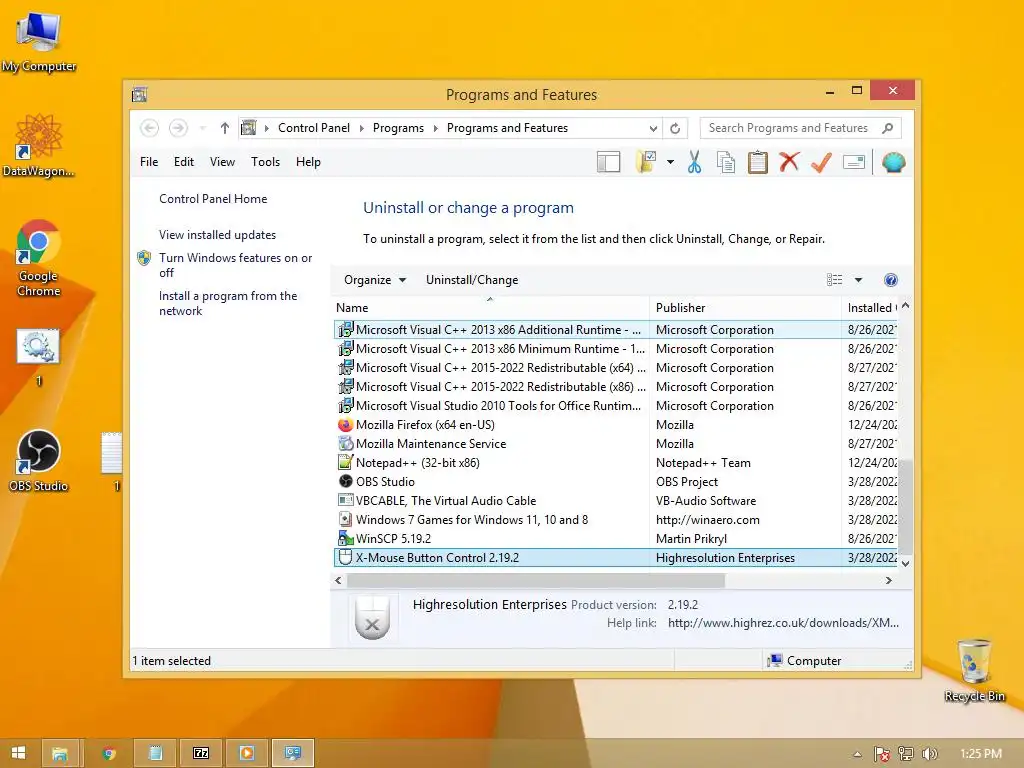Open the Recycle Bin desktop icon
The image size is (1024, 768).
pos(974,670)
